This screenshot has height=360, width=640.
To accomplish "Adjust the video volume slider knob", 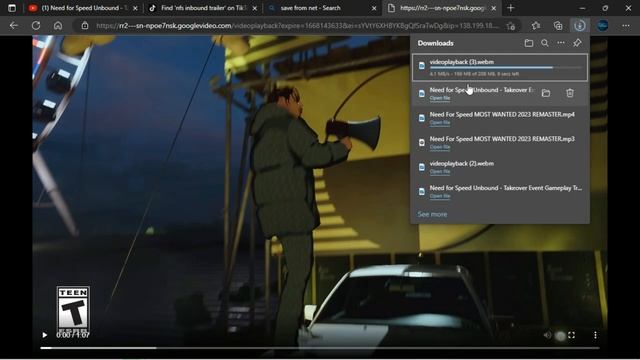I will click(x=560, y=336).
